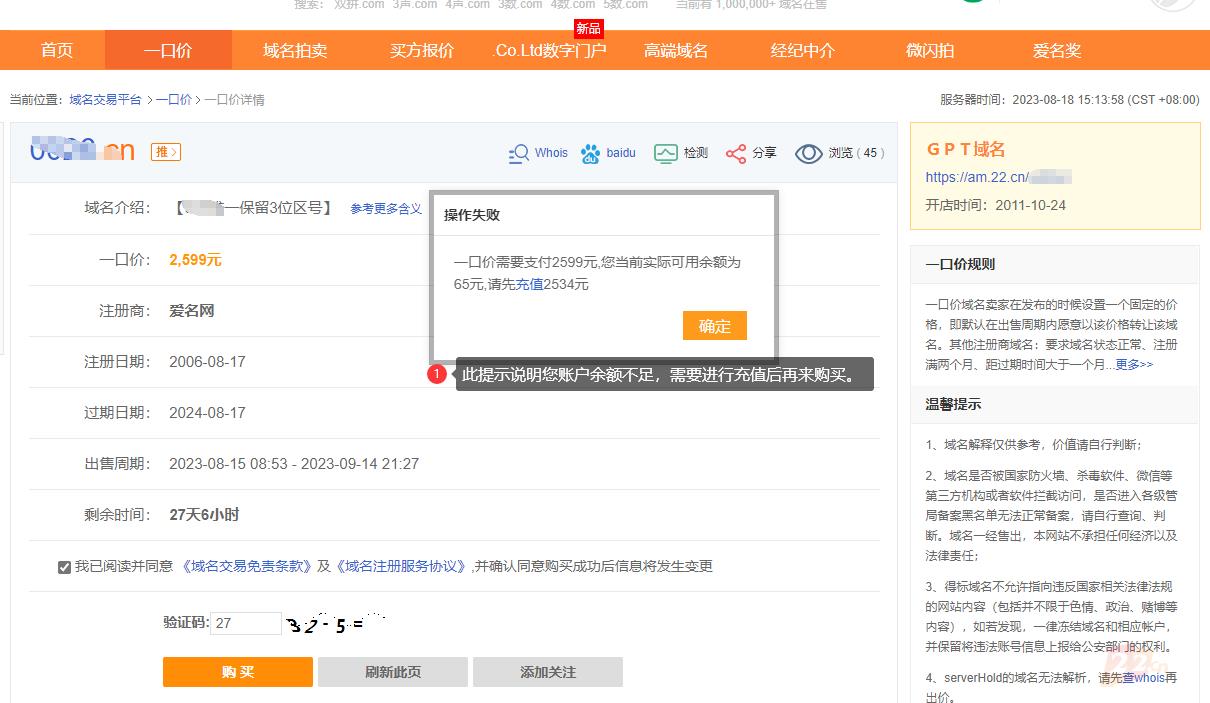The height and width of the screenshot is (703, 1210).
Task: Uncheck the agreement terms checkbox
Action: (x=64, y=567)
